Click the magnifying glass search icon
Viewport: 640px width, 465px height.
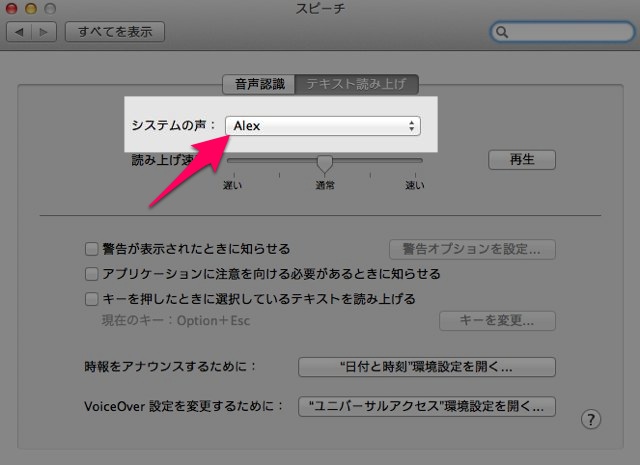502,32
